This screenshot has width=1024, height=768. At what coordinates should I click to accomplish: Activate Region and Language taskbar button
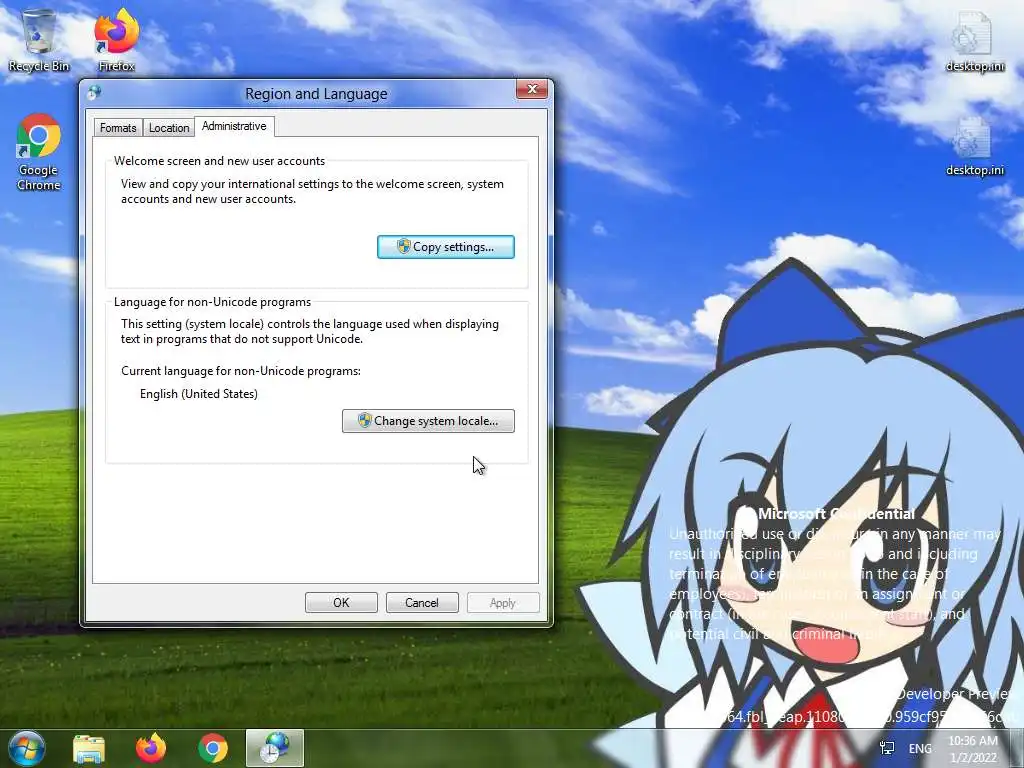click(275, 748)
